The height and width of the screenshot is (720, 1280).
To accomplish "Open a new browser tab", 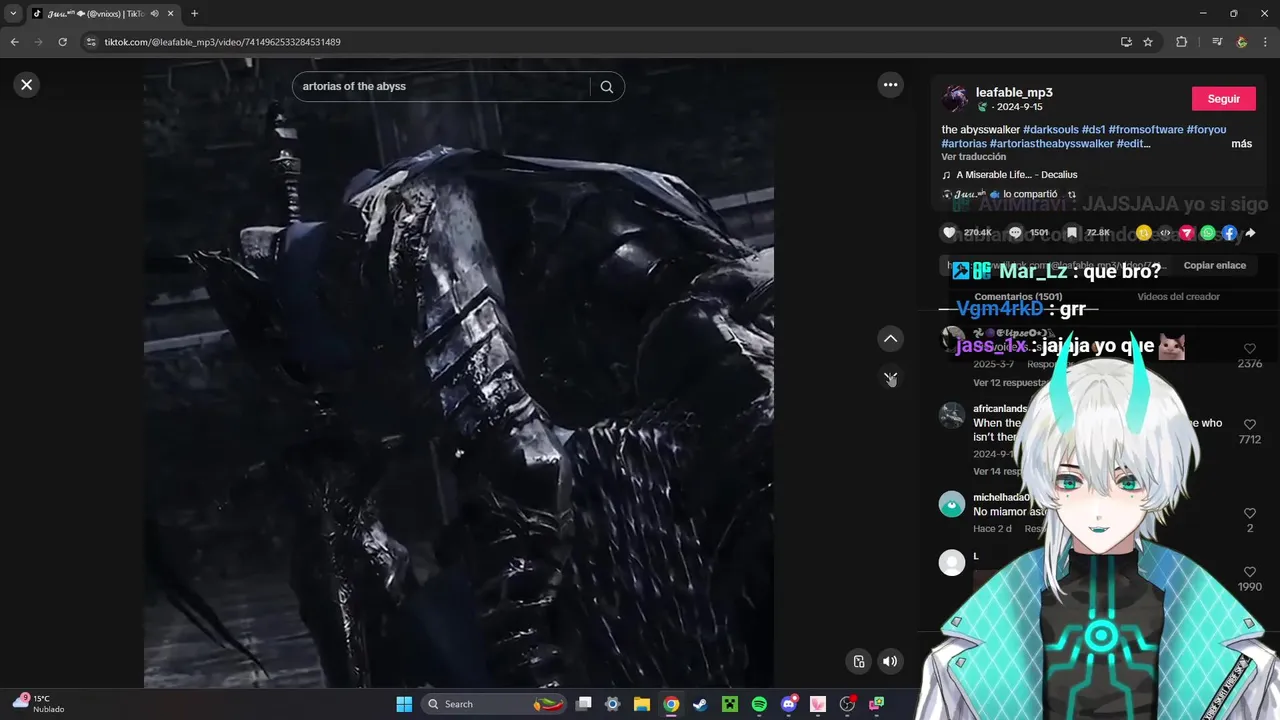I will 194,14.
